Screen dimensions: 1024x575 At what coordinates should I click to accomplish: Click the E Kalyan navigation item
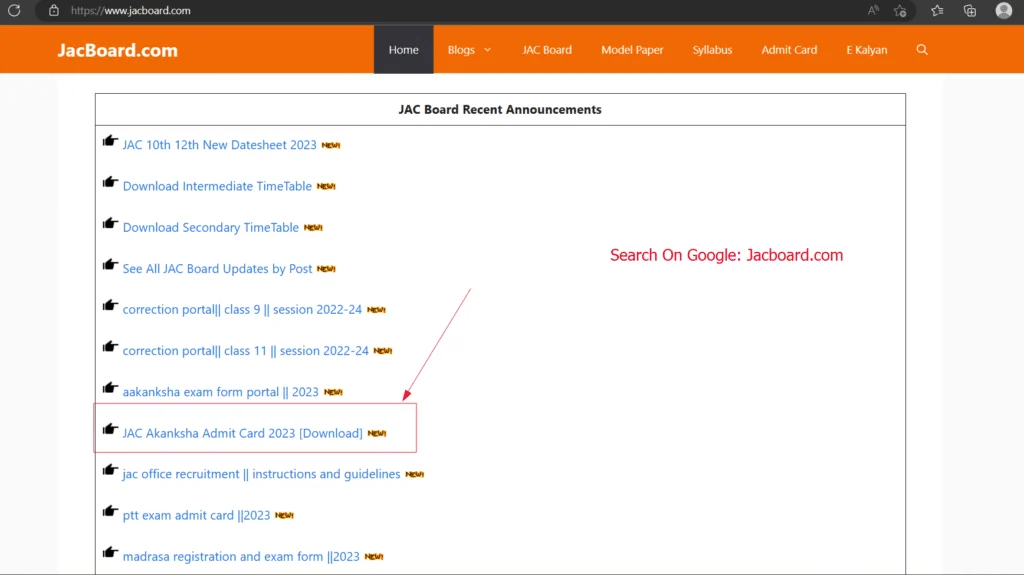pyautogui.click(x=866, y=50)
